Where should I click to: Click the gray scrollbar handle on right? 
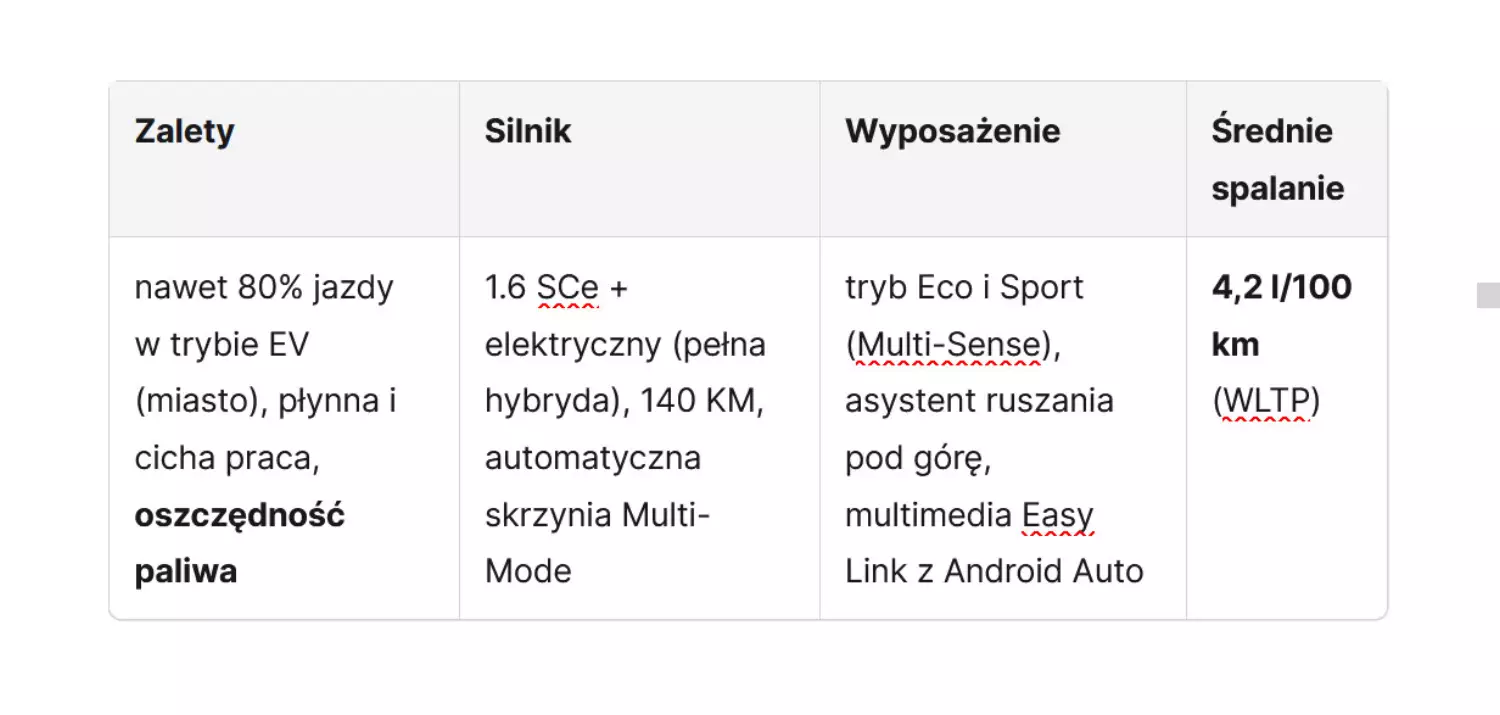[1488, 295]
